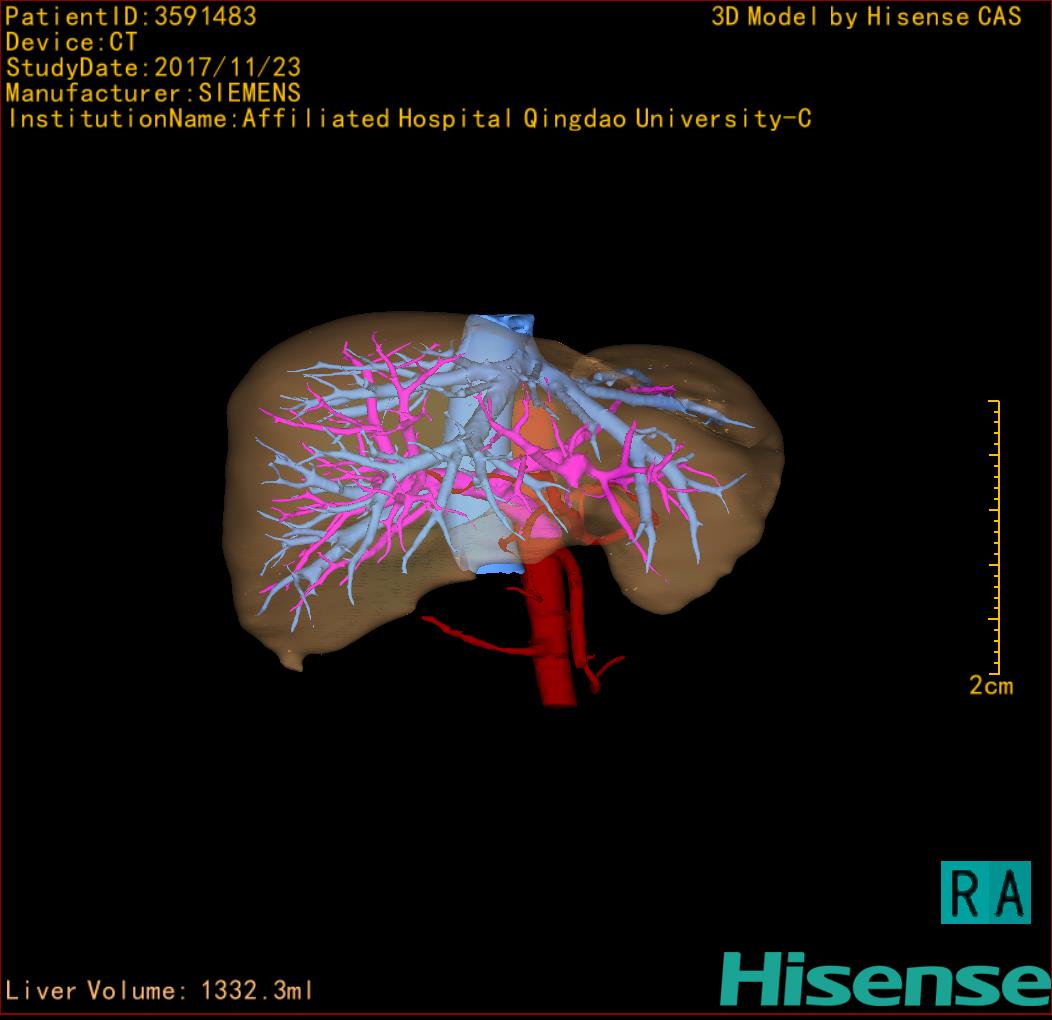Click the StudyDate:2017/11/23 text
Viewport: 1052px width, 1020px height.
[154, 68]
